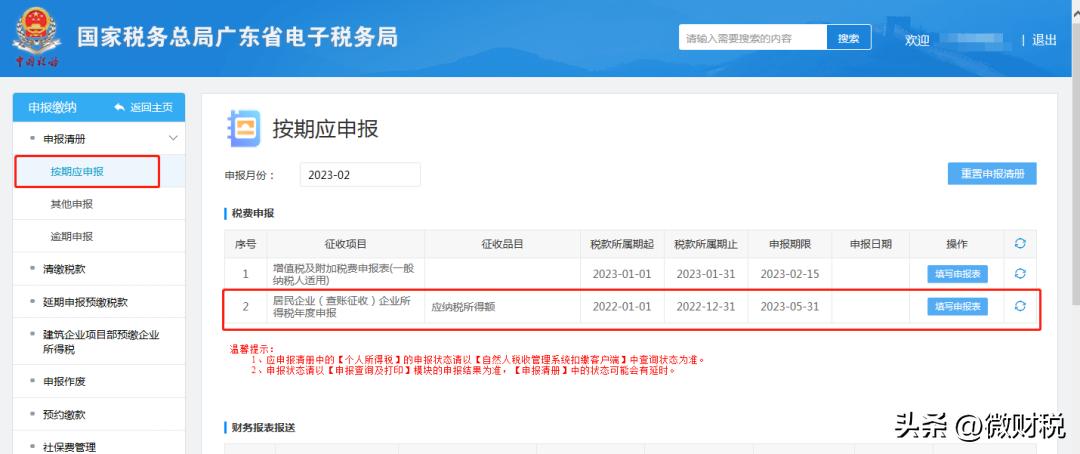Click 税款所属期止 column header

click(x=706, y=244)
